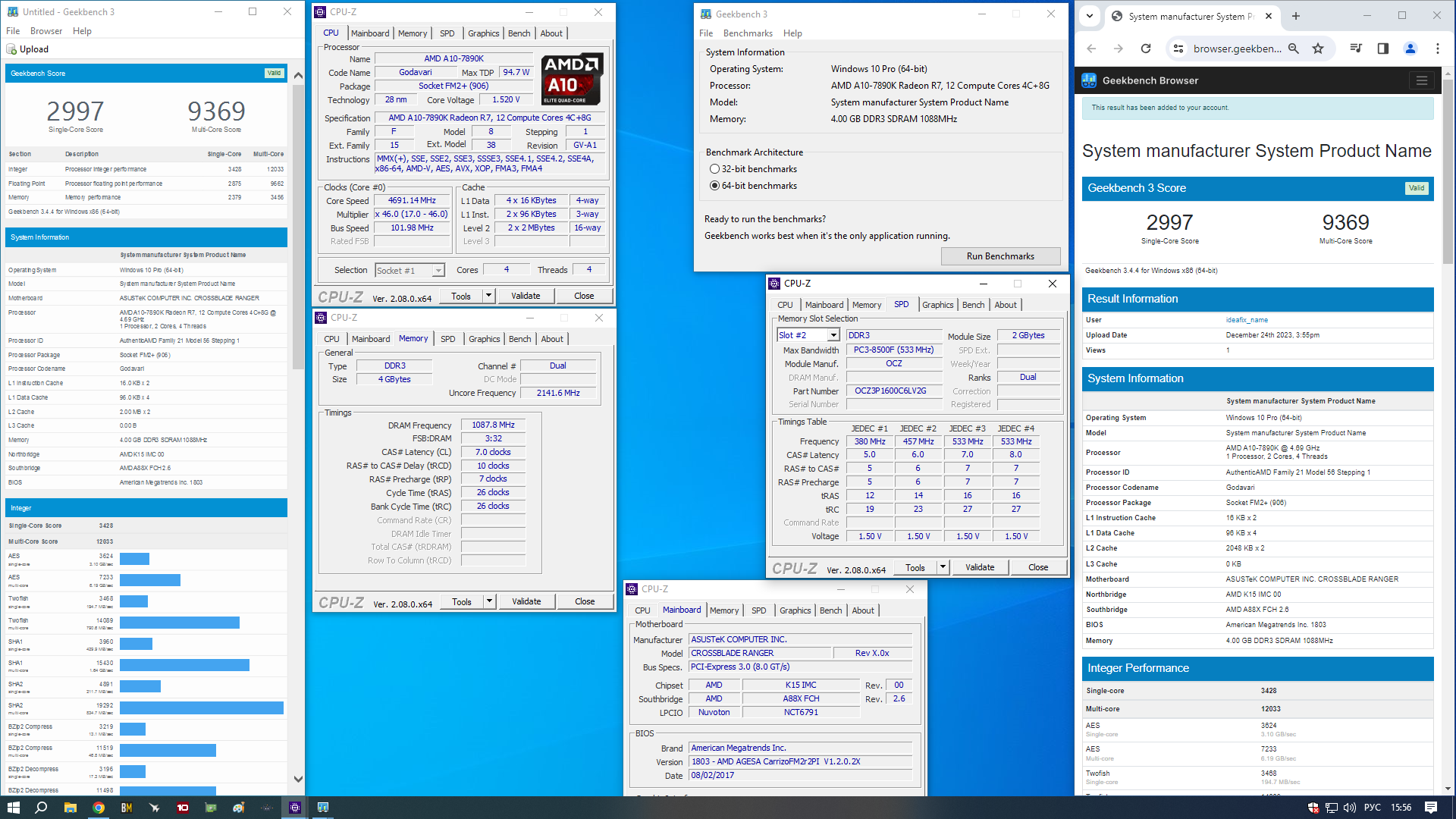Click the Geekbench taskbar icon
Screen dimensions: 1456x819
tap(323, 808)
